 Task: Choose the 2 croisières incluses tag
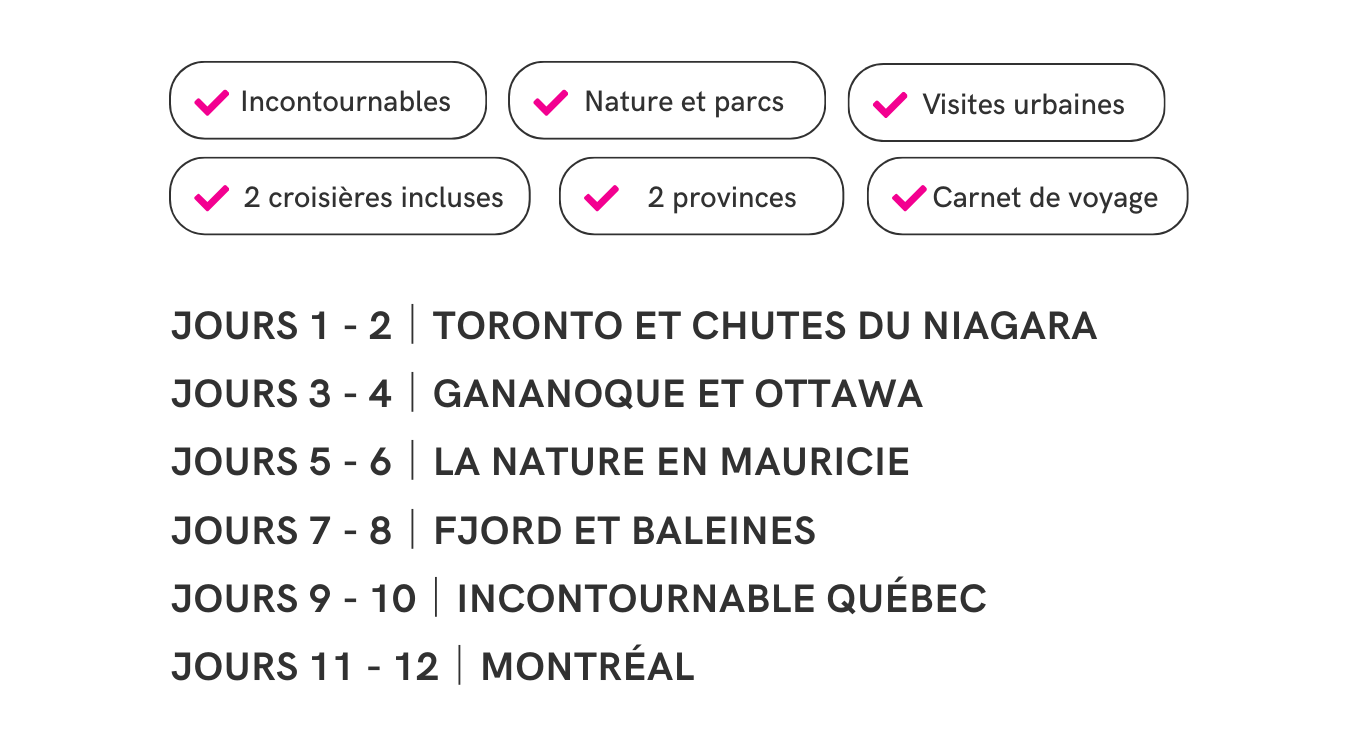350,196
